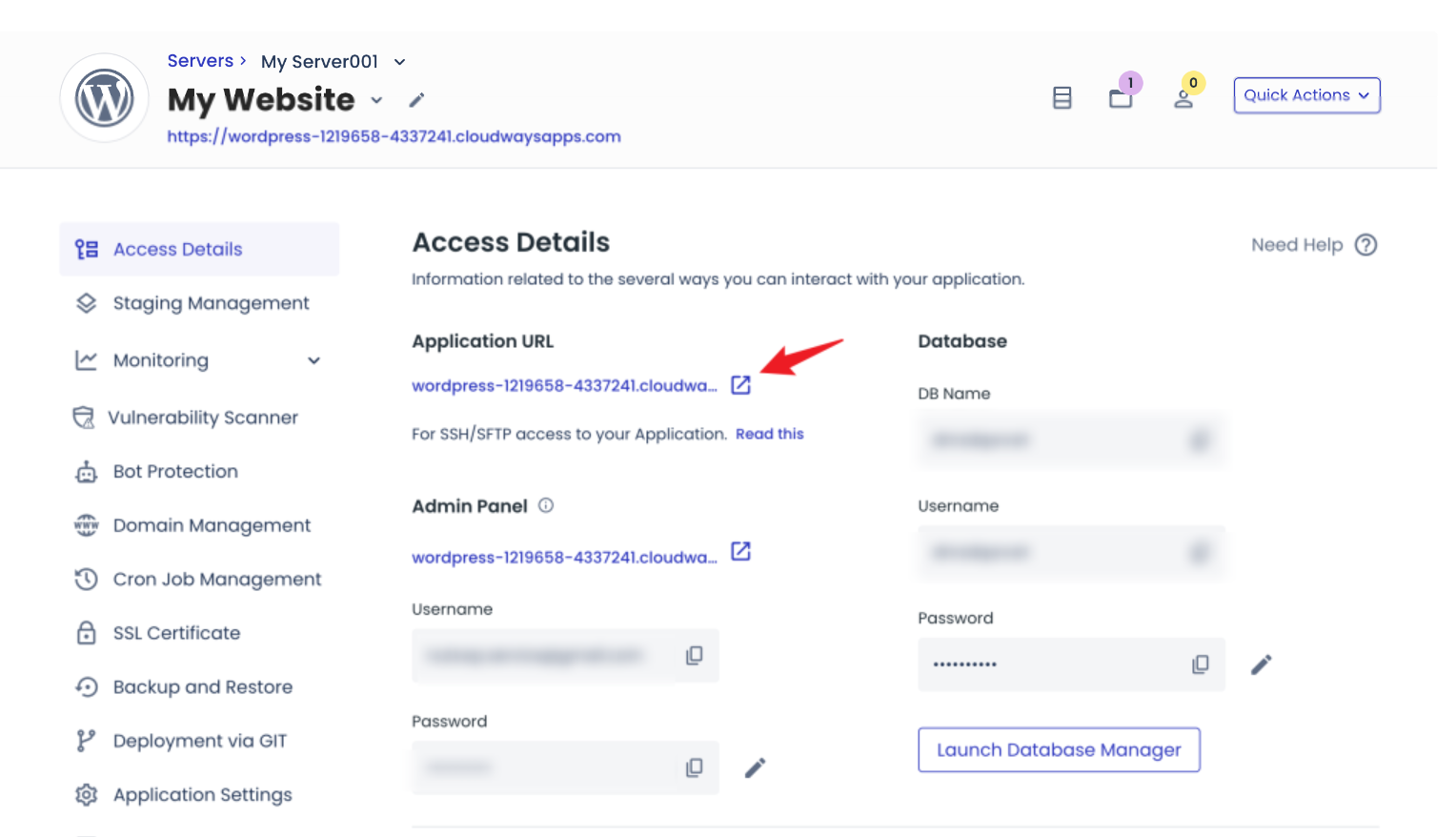The image size is (1456, 837).
Task: Copy the Database password
Action: [x=1201, y=664]
